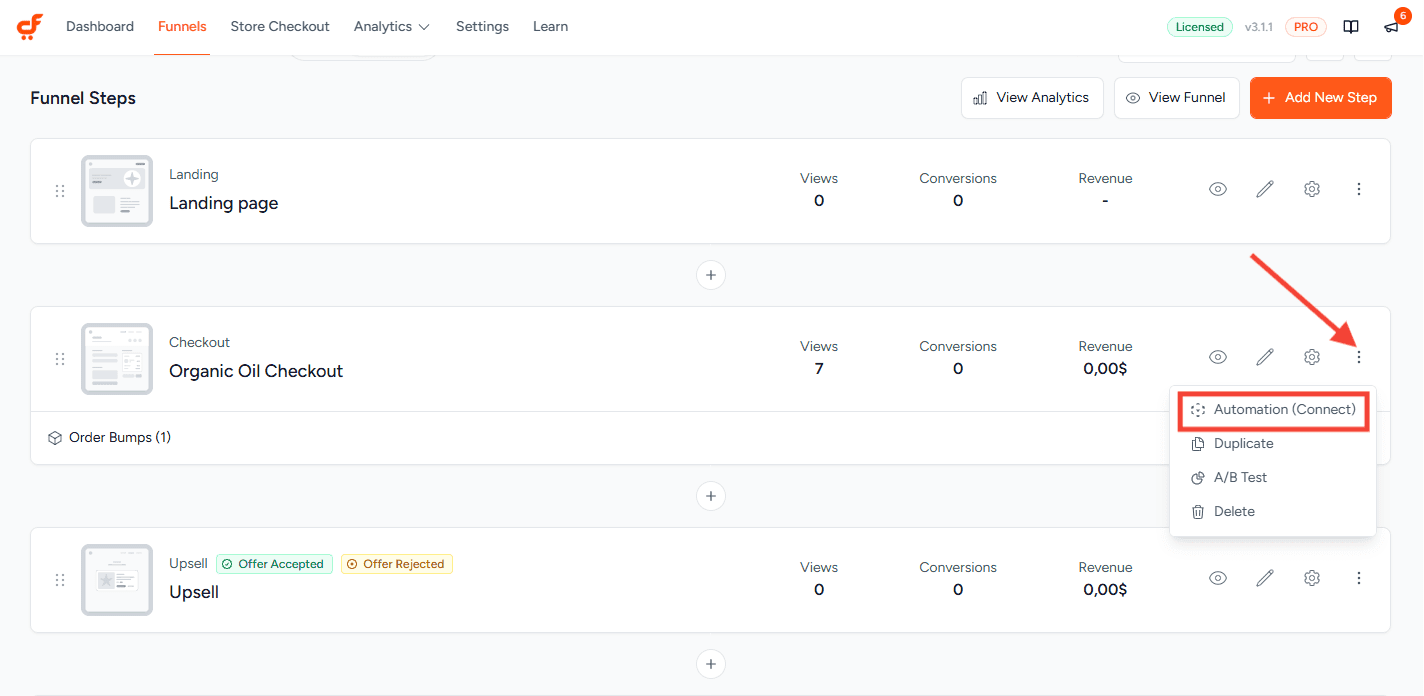1424x696 pixels.
Task: Choose A/B Test from the step menu
Action: point(1273,478)
